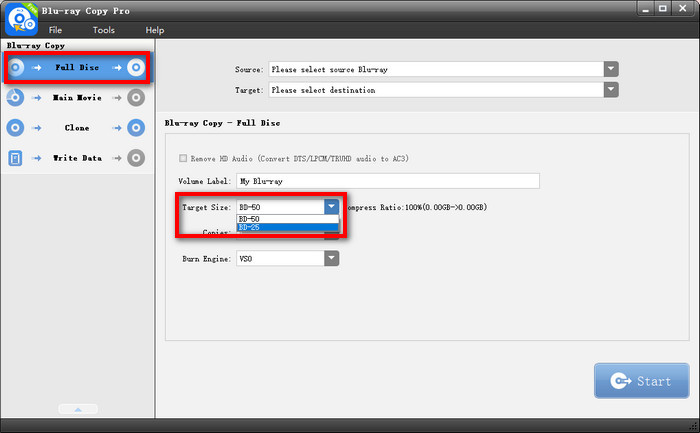
Task: Click the Write Data target disc icon
Action: [x=136, y=158]
